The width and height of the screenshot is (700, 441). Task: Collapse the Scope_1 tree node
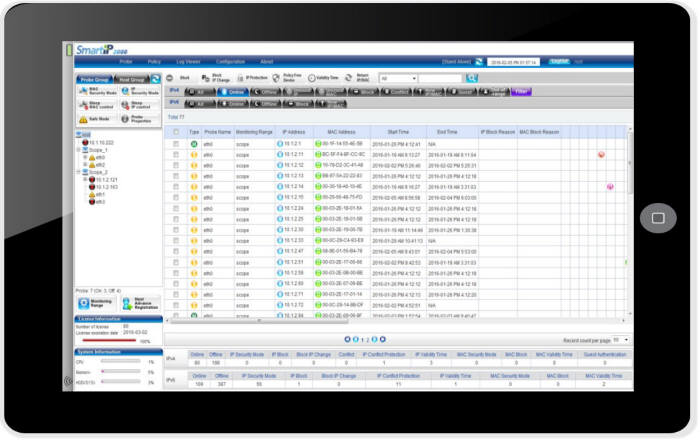(79, 150)
